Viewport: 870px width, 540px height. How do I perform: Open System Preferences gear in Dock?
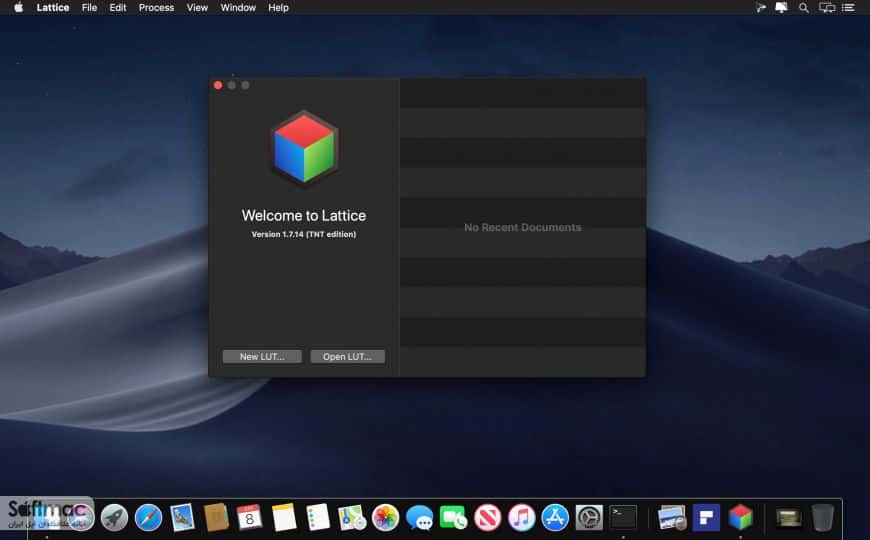tap(589, 518)
